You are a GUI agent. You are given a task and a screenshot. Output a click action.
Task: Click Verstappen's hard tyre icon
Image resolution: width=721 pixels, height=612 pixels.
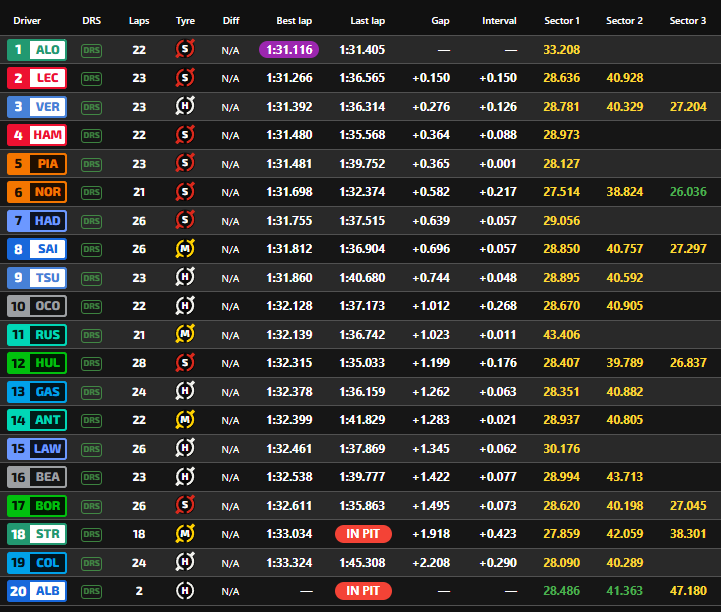point(185,106)
